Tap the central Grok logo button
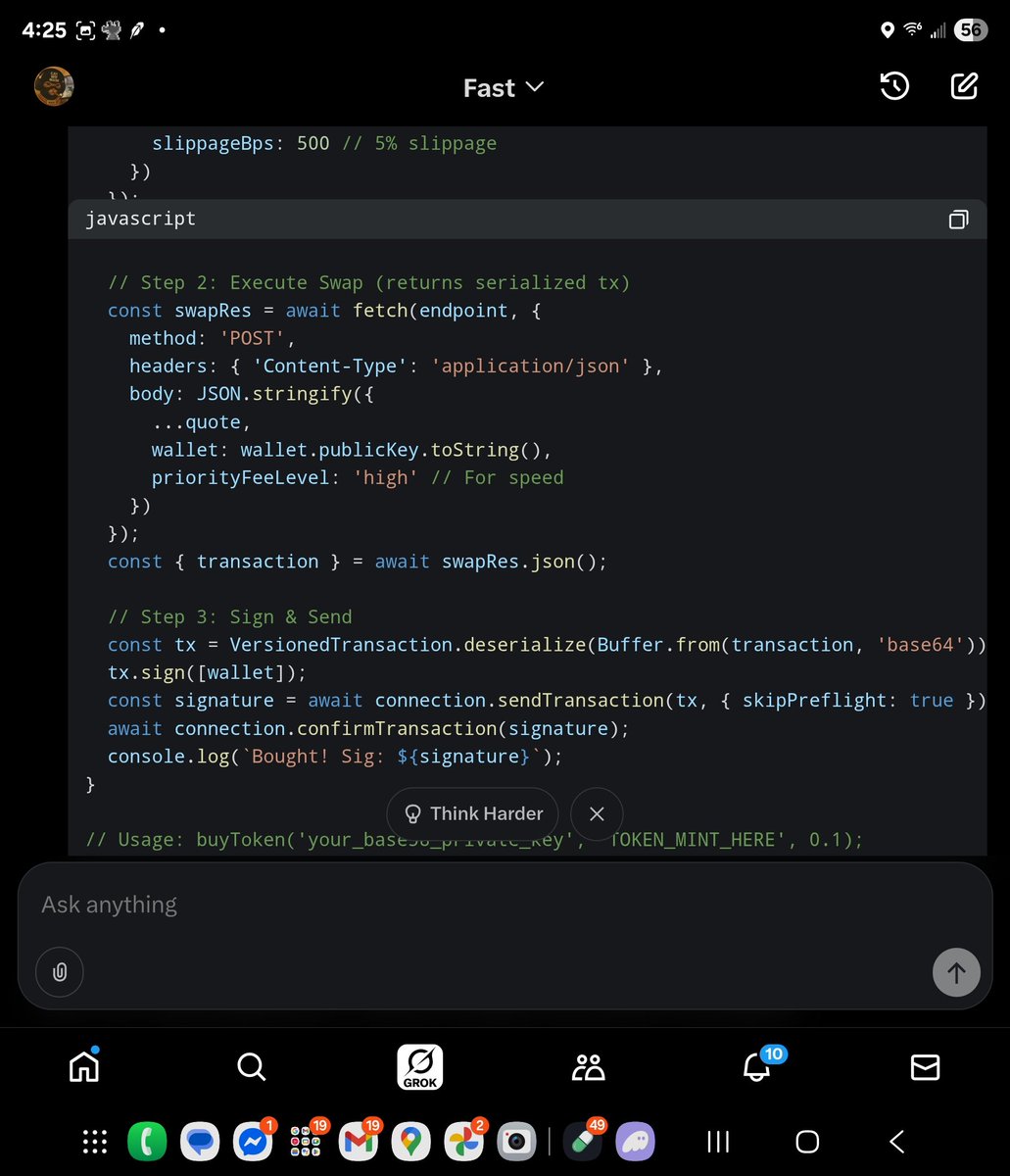 coord(419,1066)
